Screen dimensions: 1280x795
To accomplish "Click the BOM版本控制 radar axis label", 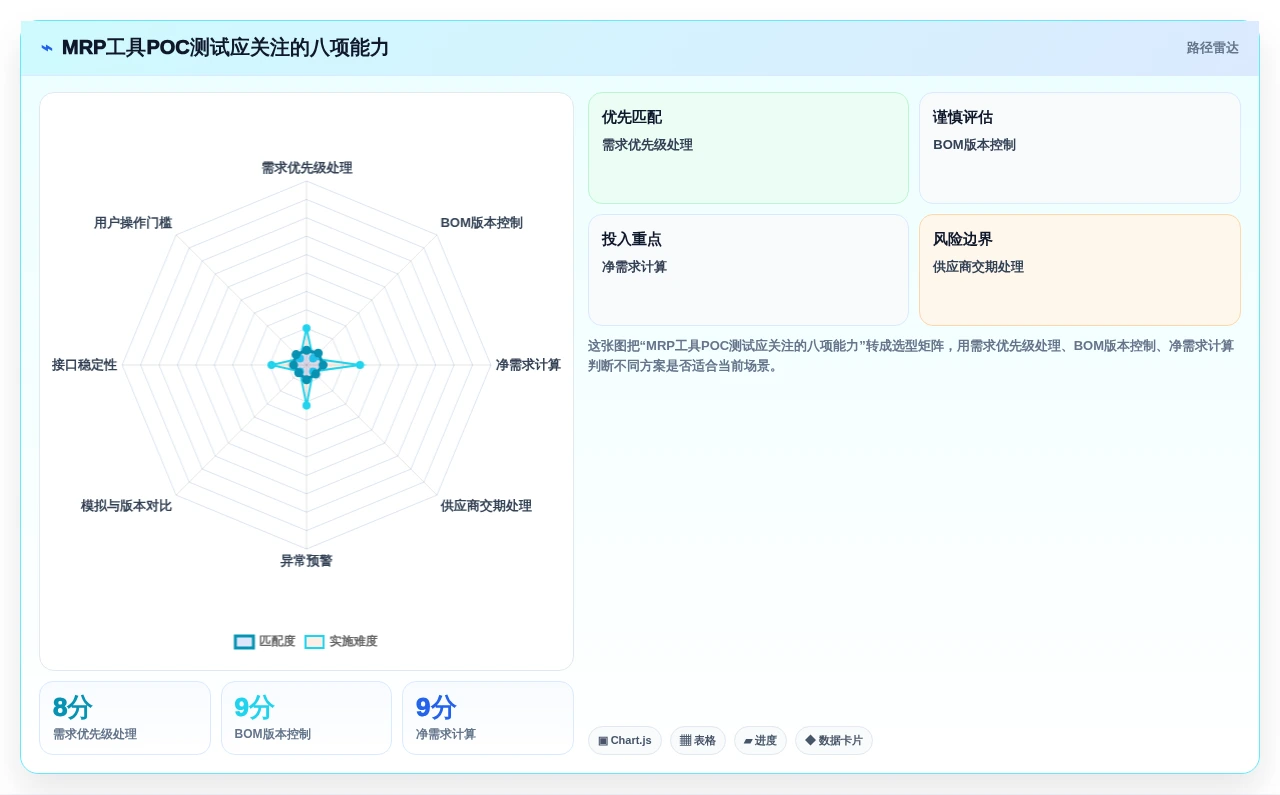I will [481, 223].
